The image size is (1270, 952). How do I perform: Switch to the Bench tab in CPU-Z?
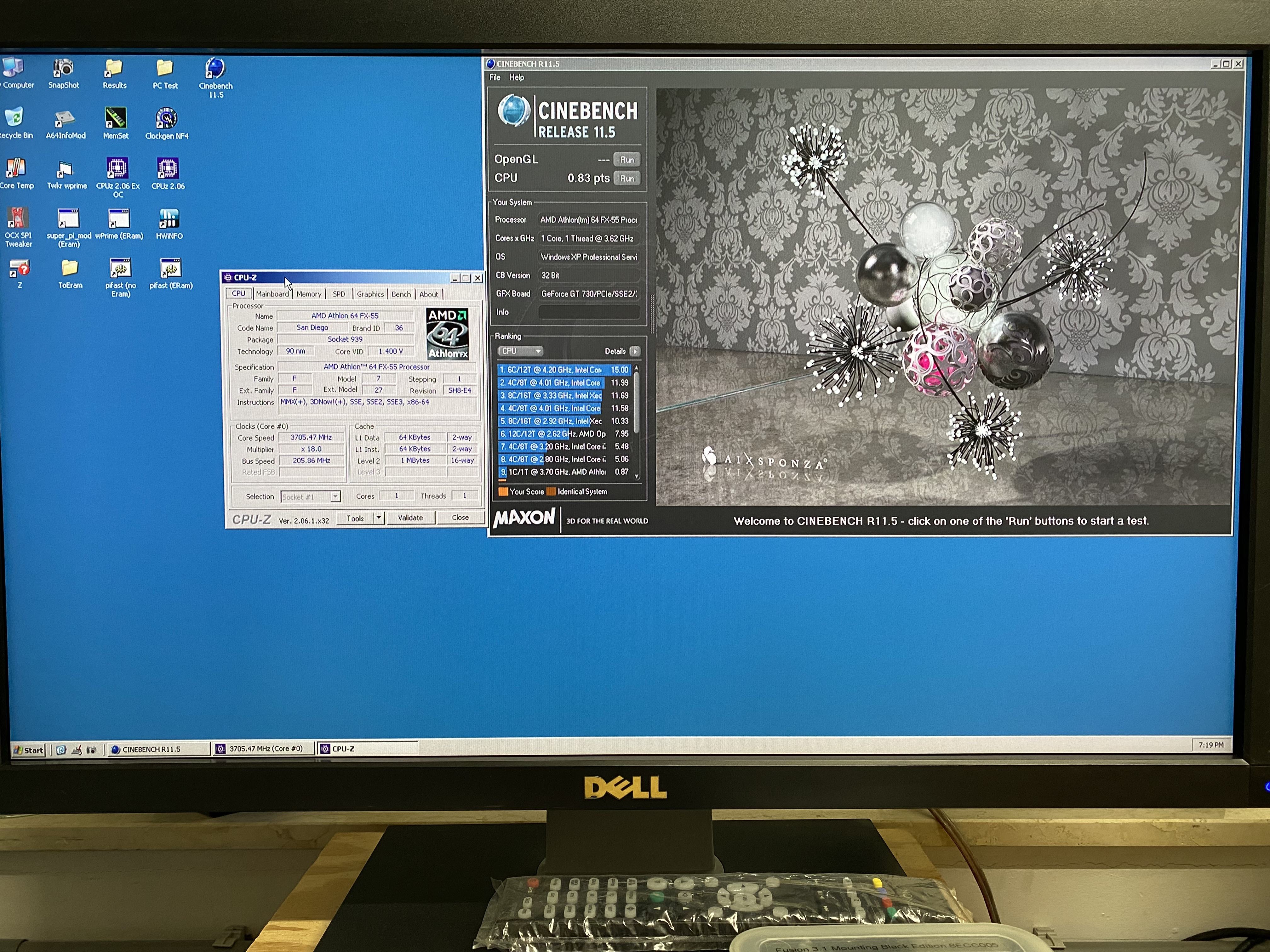[401, 294]
